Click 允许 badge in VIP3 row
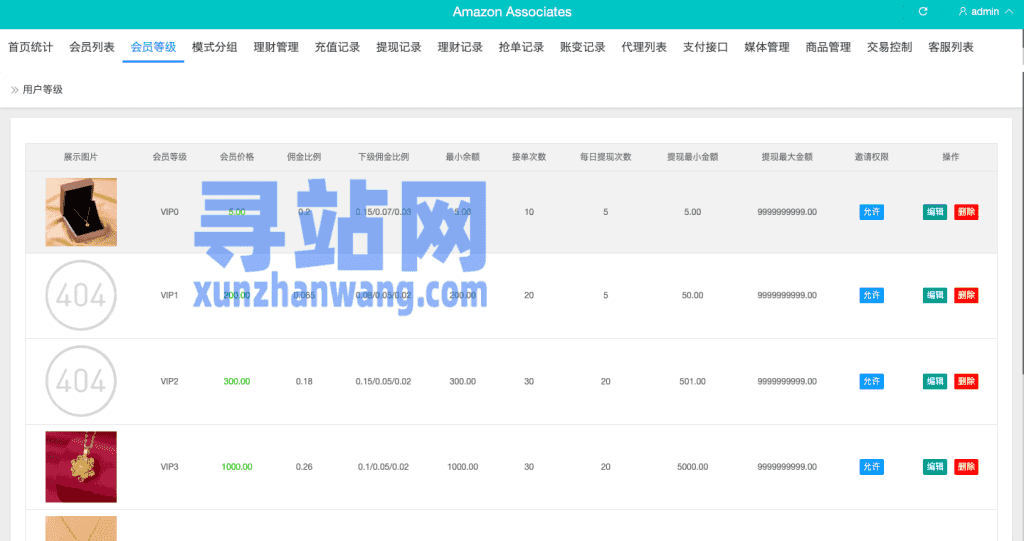Viewport: 1024px width, 541px height. (x=871, y=467)
